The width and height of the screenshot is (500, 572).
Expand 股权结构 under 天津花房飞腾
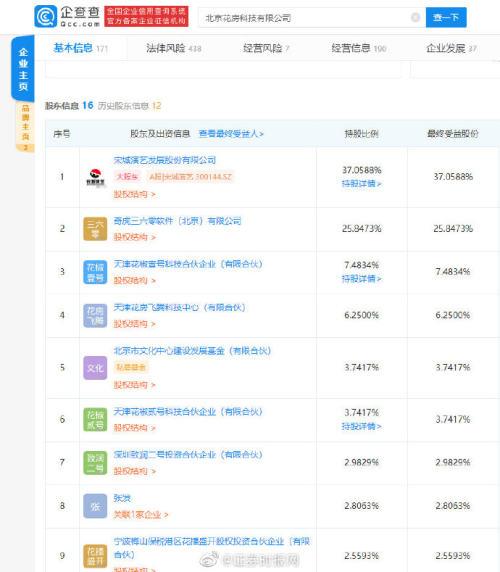point(134,324)
